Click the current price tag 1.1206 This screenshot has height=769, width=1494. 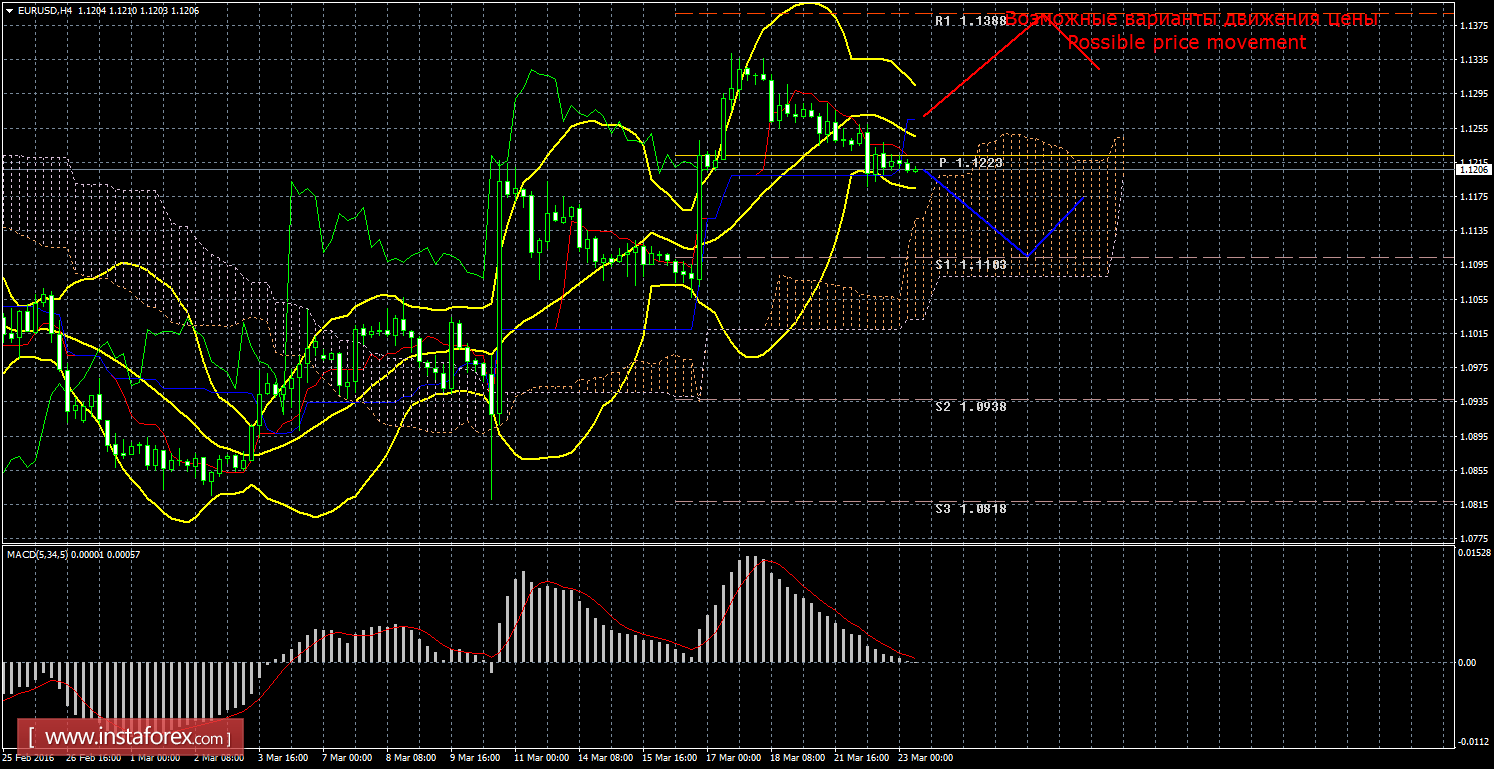pos(1473,170)
